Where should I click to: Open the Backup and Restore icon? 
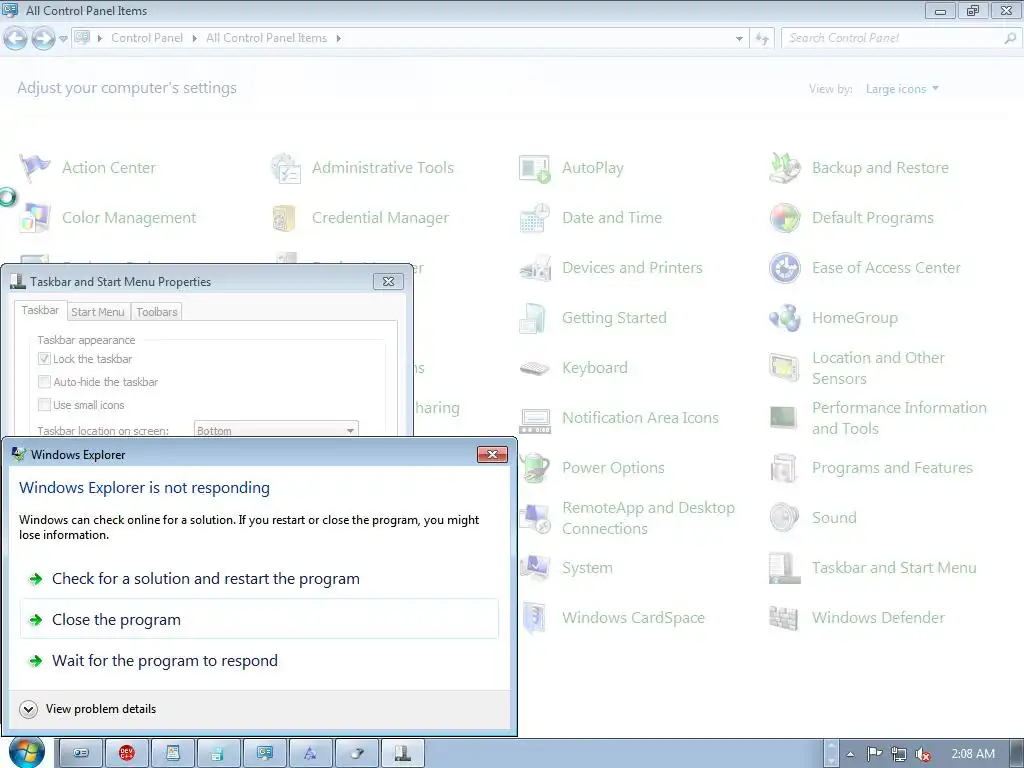tap(784, 168)
